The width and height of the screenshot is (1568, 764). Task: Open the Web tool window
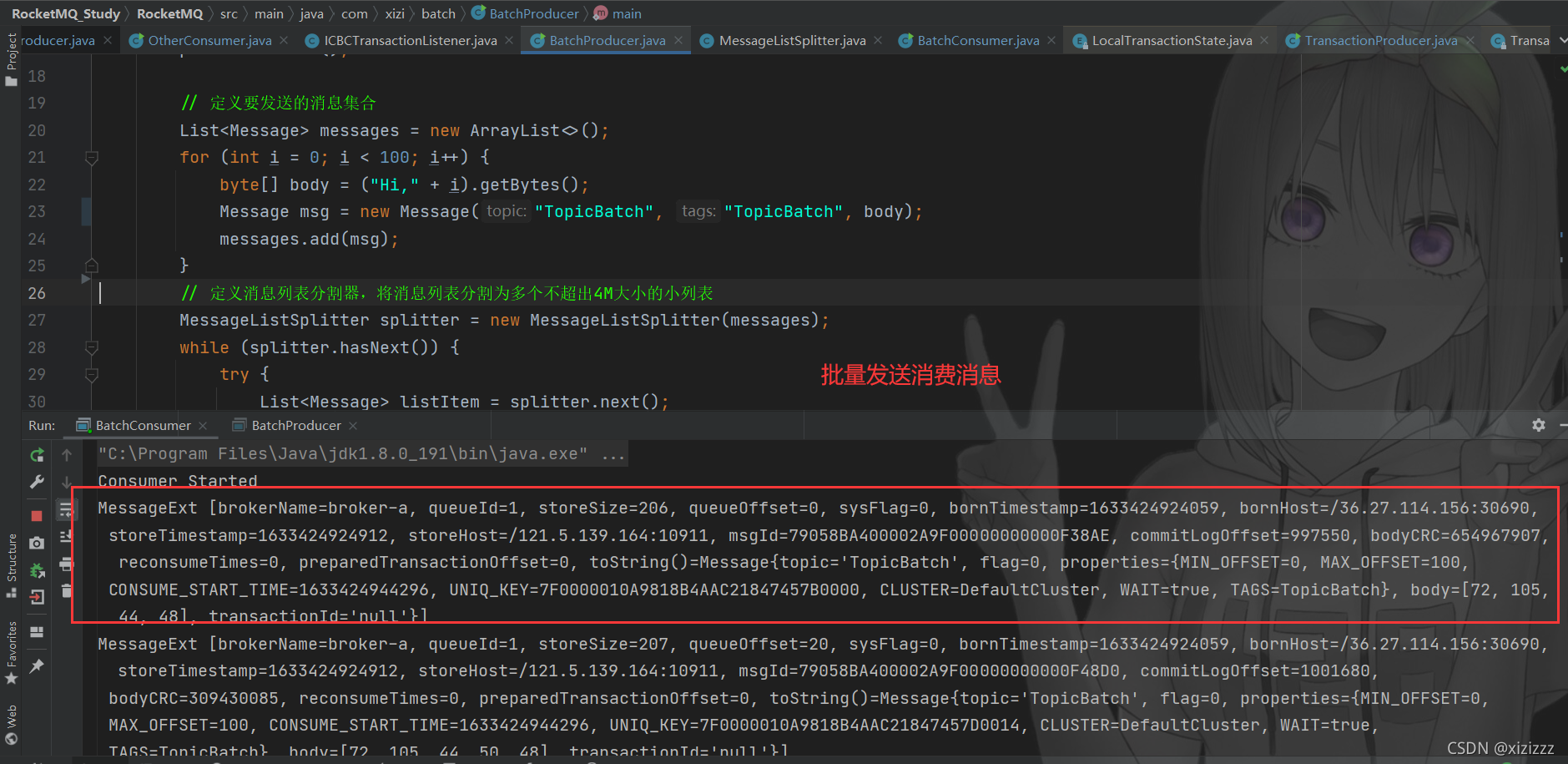coord(11,724)
